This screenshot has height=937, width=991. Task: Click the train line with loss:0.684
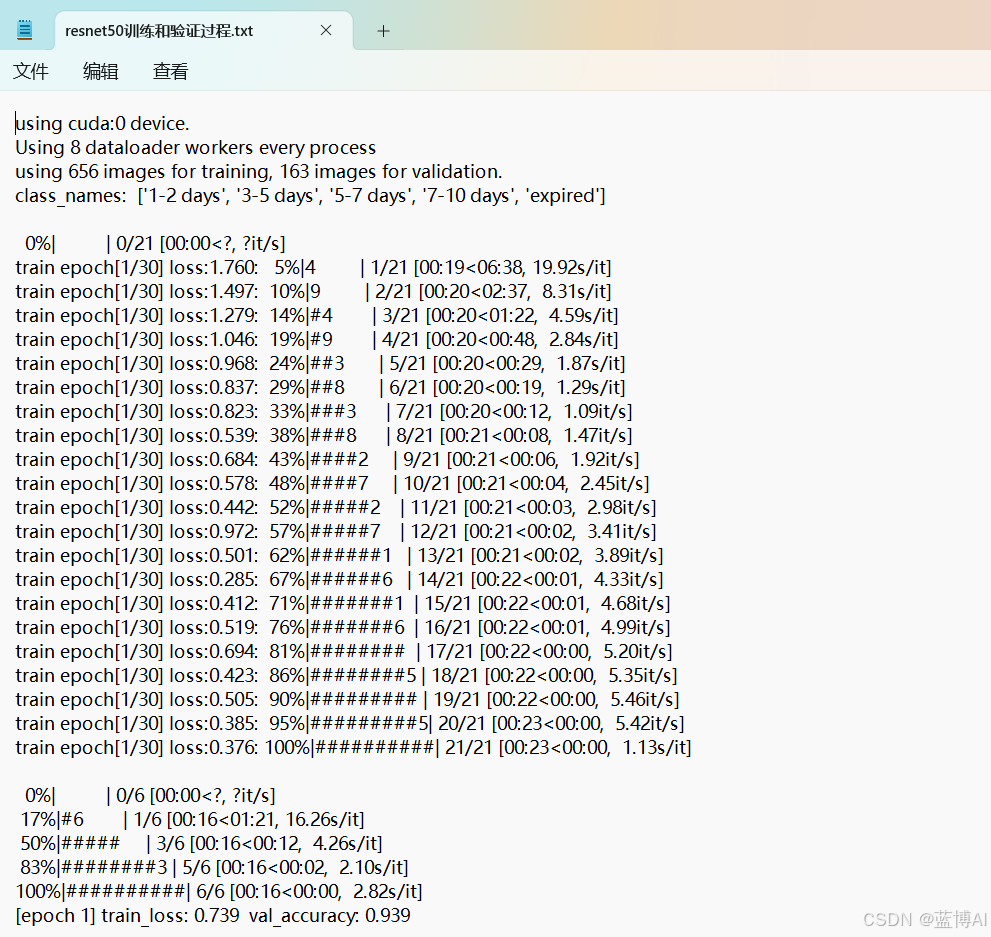tap(327, 459)
